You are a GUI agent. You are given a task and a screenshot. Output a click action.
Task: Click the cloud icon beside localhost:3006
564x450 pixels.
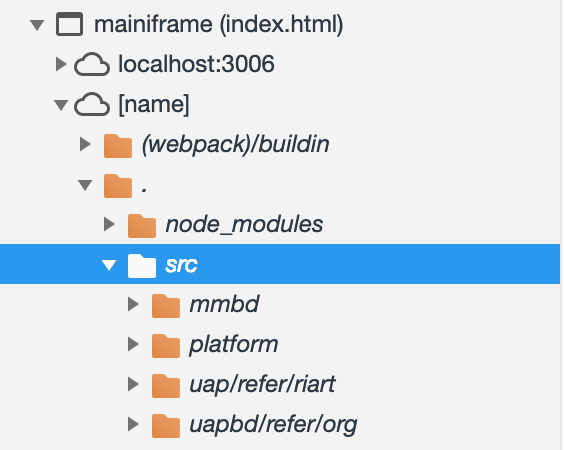(92, 64)
